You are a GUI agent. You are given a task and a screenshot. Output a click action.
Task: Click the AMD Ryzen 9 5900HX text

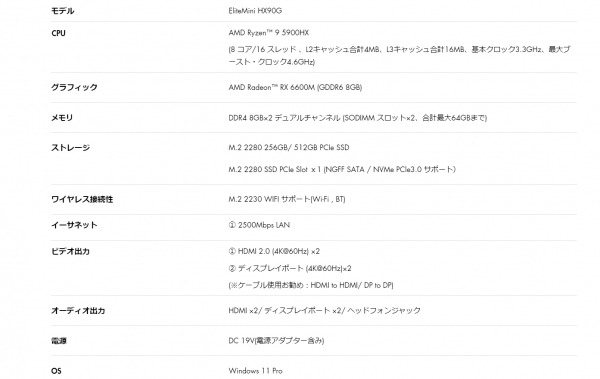coord(269,33)
